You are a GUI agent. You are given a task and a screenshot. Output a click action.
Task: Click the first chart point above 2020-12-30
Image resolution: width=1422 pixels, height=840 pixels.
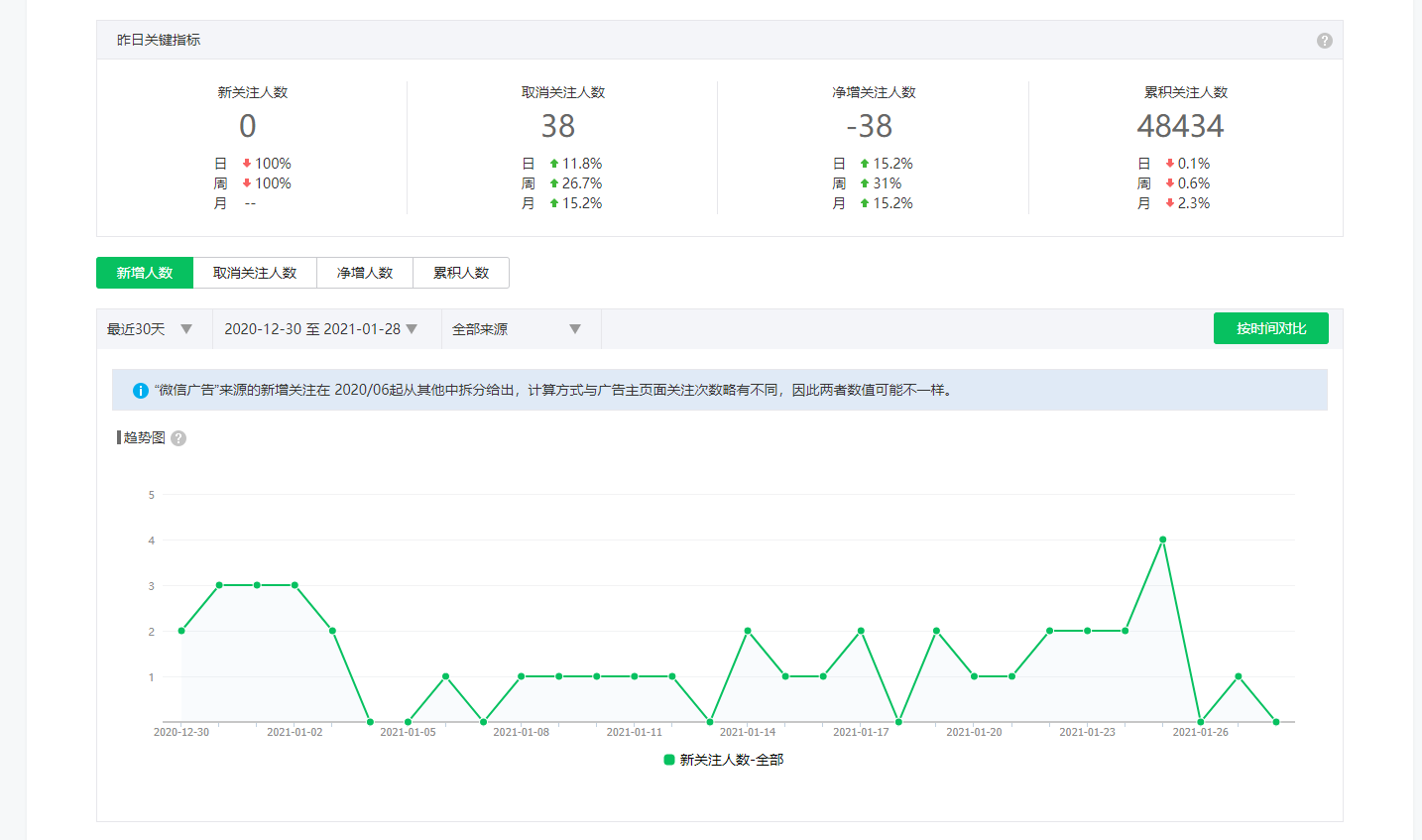(x=181, y=631)
